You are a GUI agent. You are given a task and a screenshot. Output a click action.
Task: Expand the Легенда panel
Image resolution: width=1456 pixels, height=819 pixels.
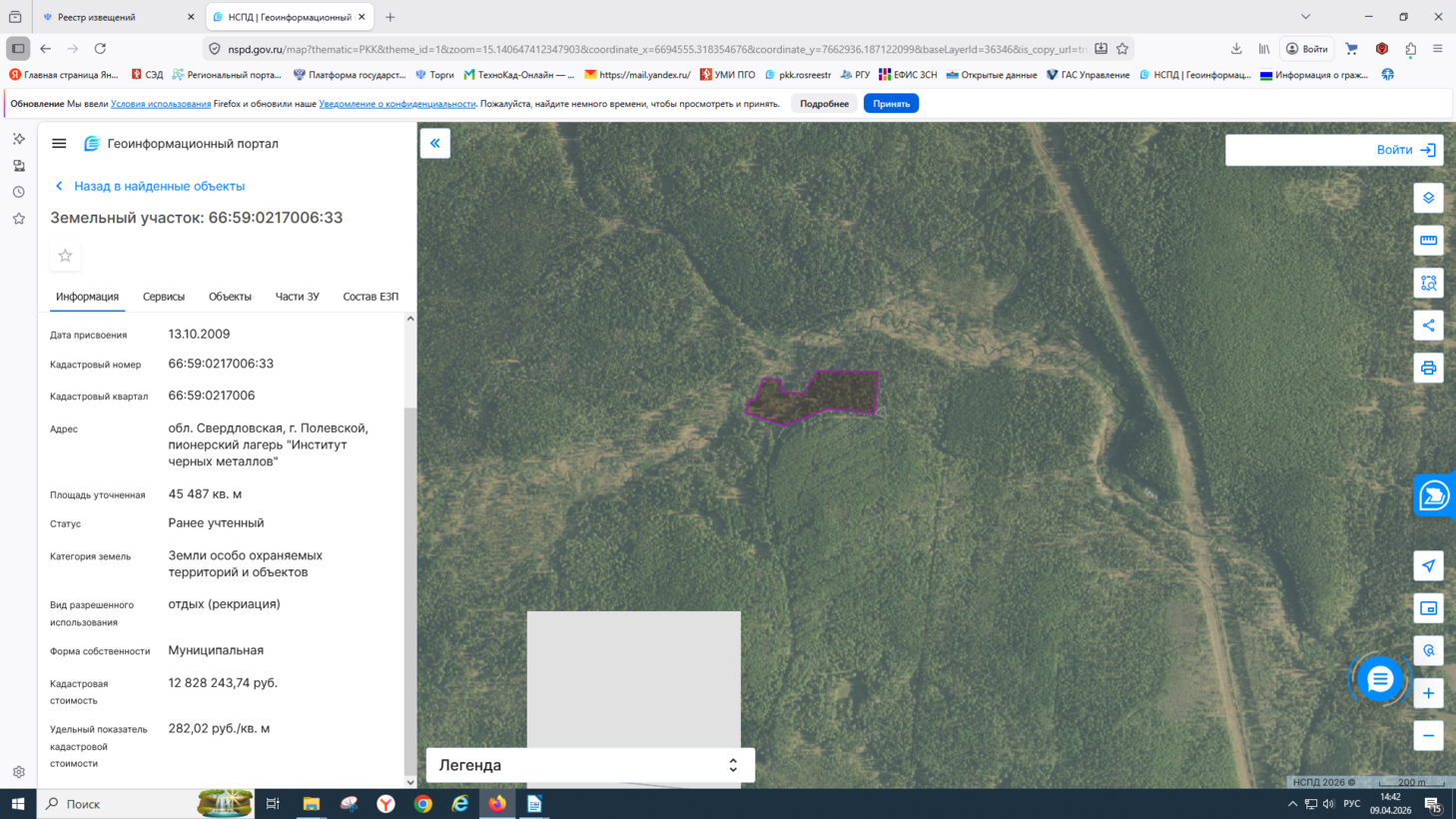point(732,765)
